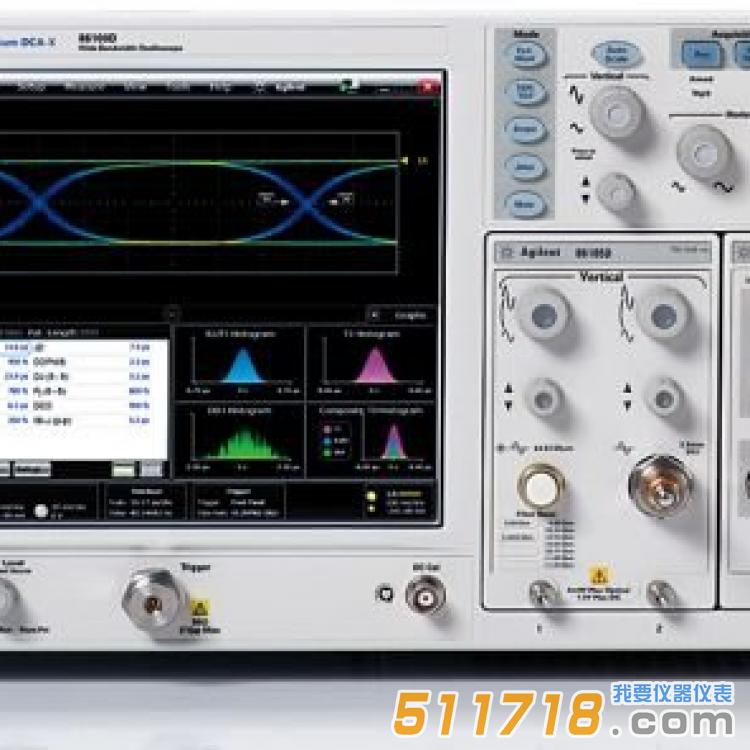The image size is (750, 750).
Task: Push the Eye/Mask Mode button
Action: pyautogui.click(x=525, y=55)
